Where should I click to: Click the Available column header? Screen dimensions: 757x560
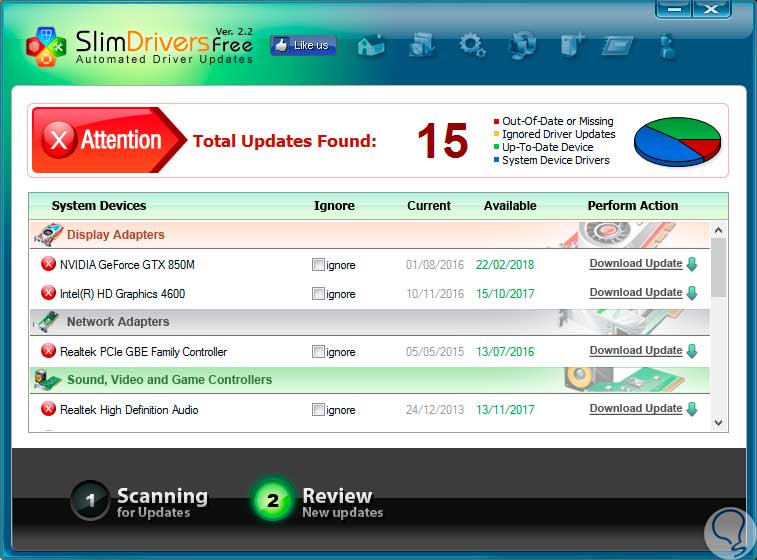click(510, 206)
